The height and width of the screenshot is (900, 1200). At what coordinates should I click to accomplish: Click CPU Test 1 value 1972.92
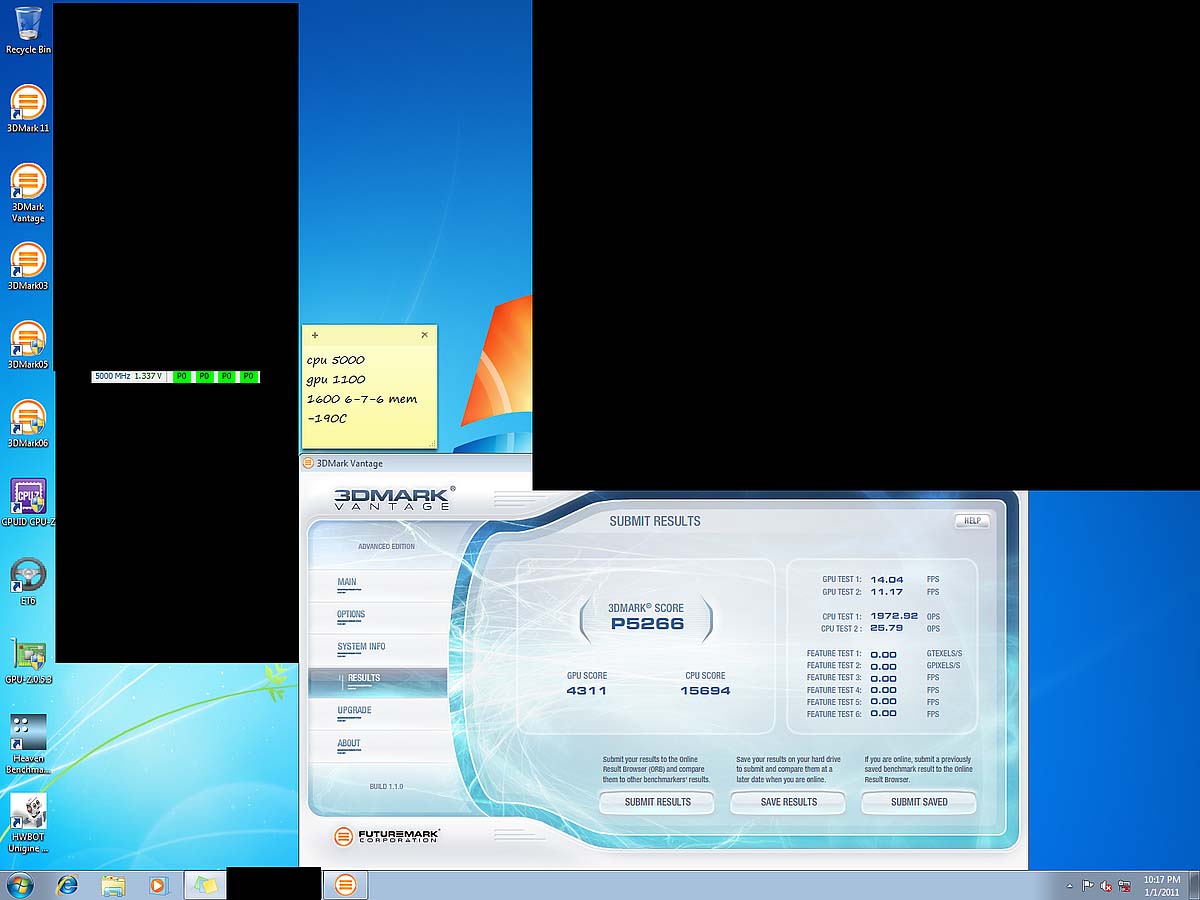pos(893,616)
